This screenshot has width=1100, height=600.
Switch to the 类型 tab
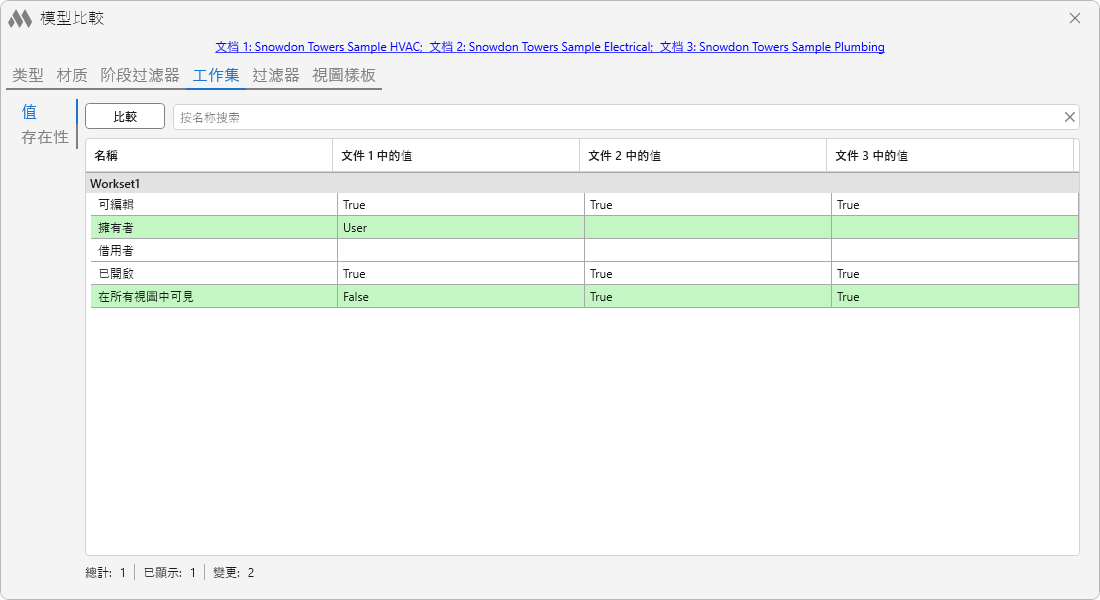(28, 75)
